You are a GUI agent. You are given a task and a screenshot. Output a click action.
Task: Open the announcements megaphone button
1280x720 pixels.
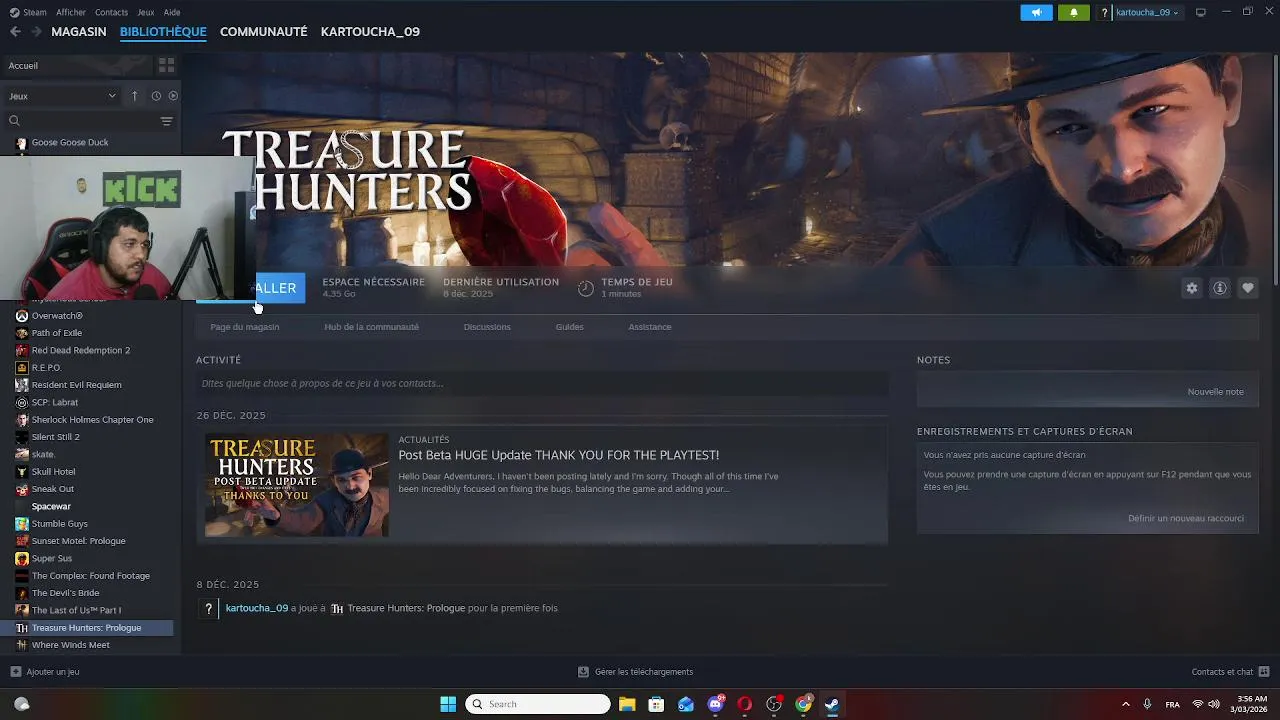1036,12
